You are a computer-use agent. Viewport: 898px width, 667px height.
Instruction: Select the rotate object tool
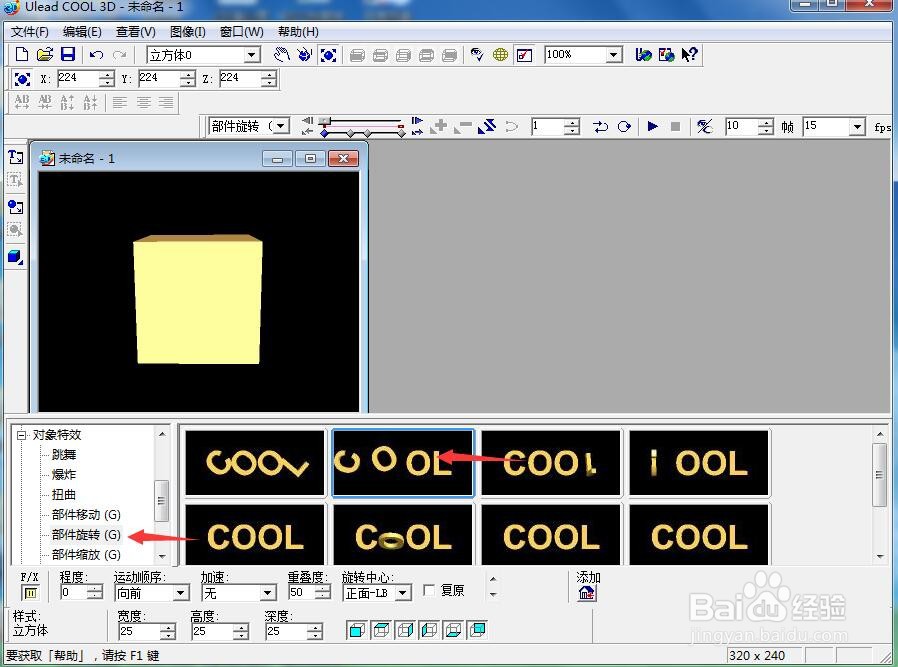tap(304, 55)
